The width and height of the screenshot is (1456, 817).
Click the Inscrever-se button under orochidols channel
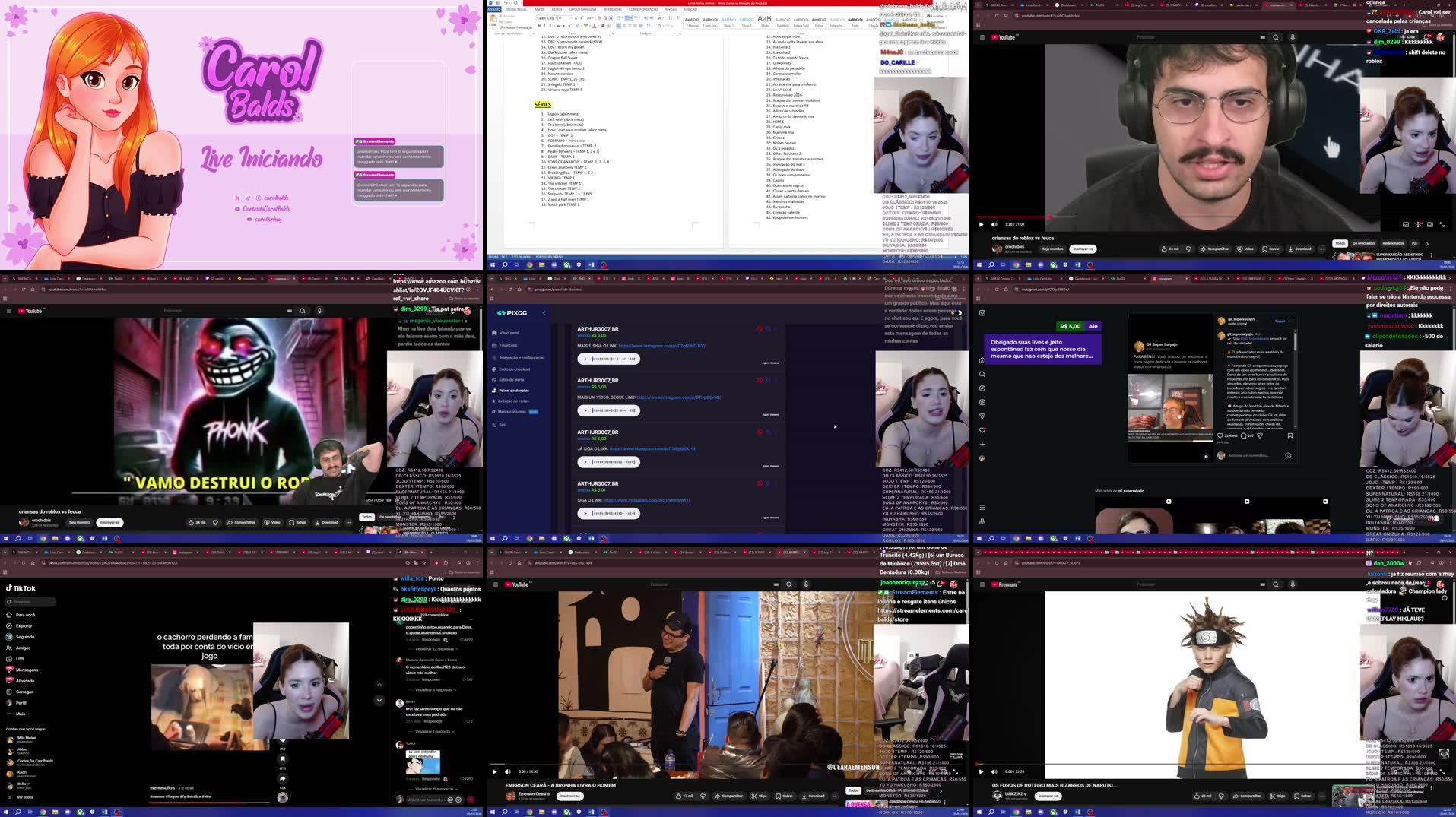click(x=1083, y=249)
